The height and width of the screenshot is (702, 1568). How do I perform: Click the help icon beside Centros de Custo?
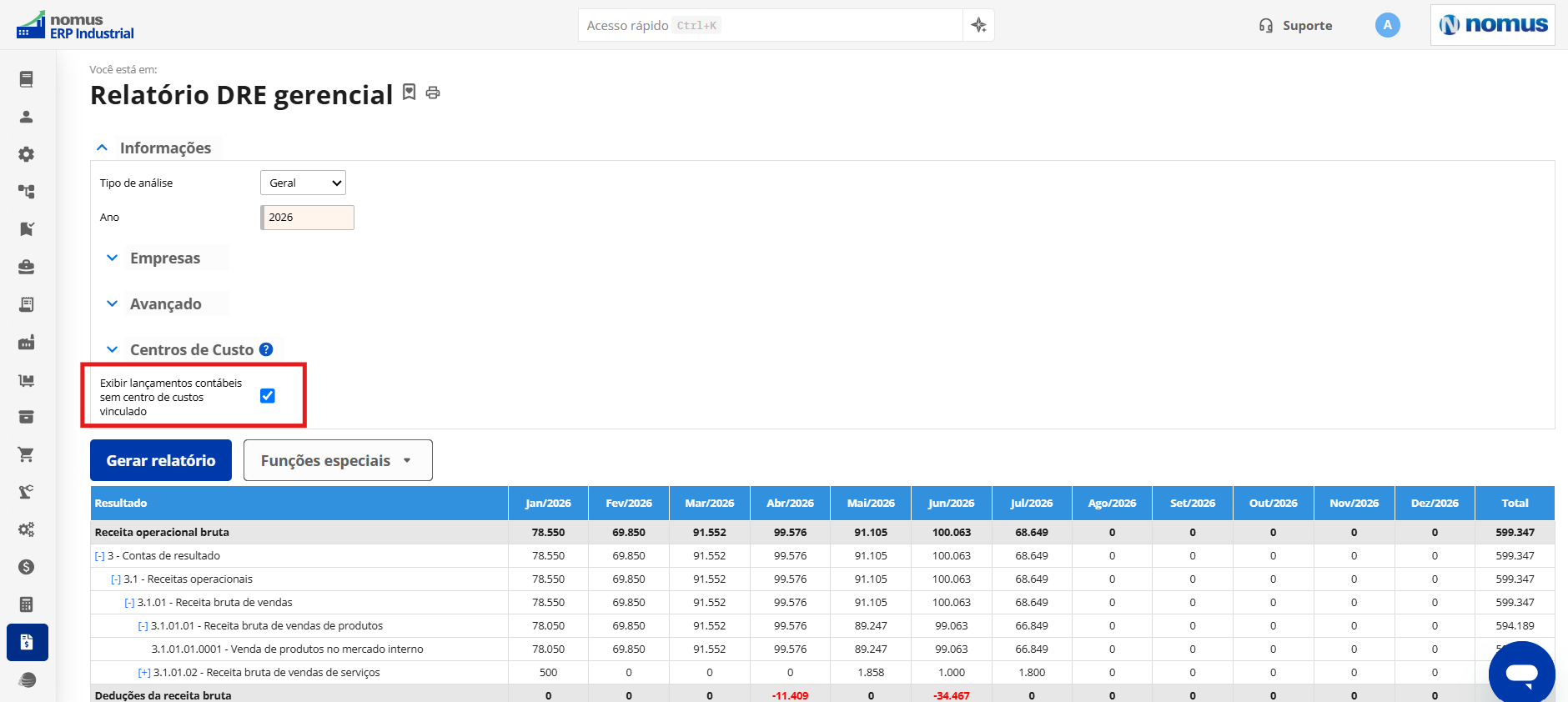point(266,349)
